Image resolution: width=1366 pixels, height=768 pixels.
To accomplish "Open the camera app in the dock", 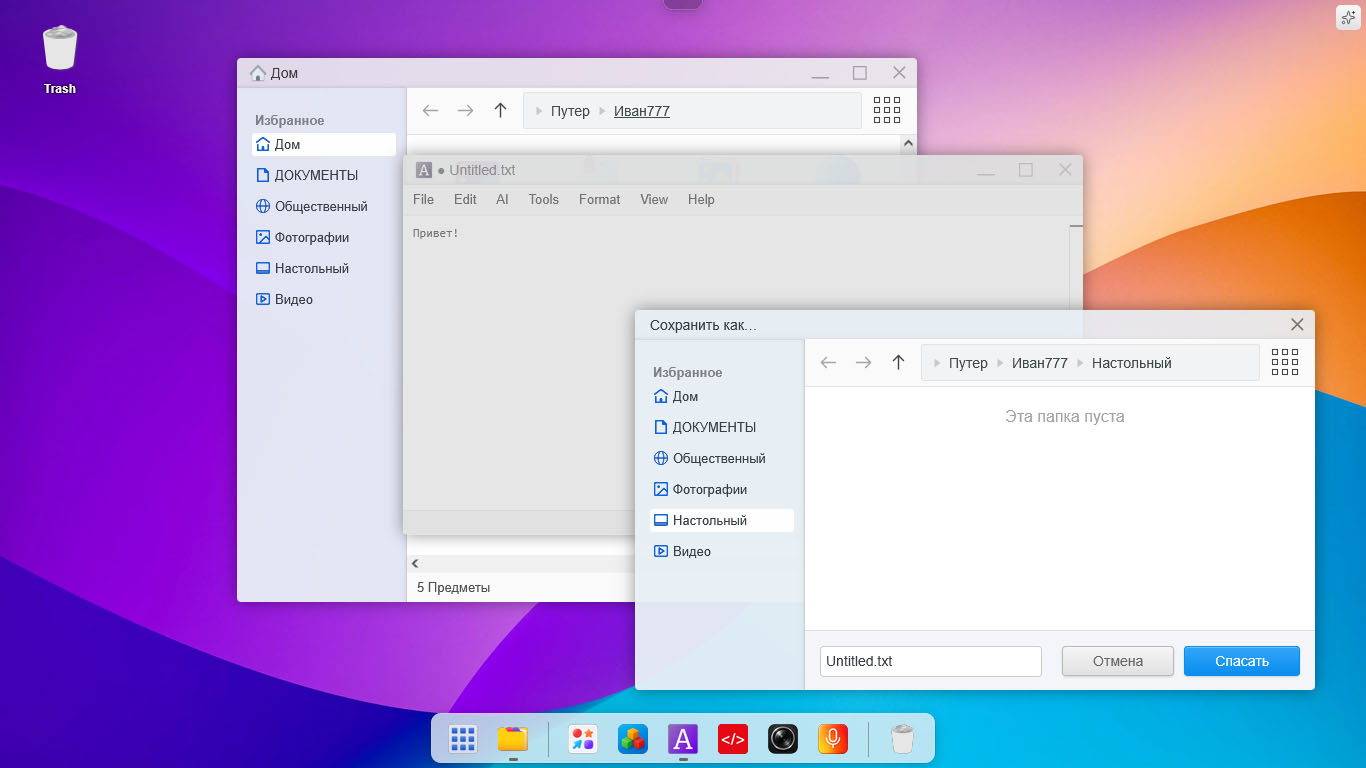I will [783, 739].
